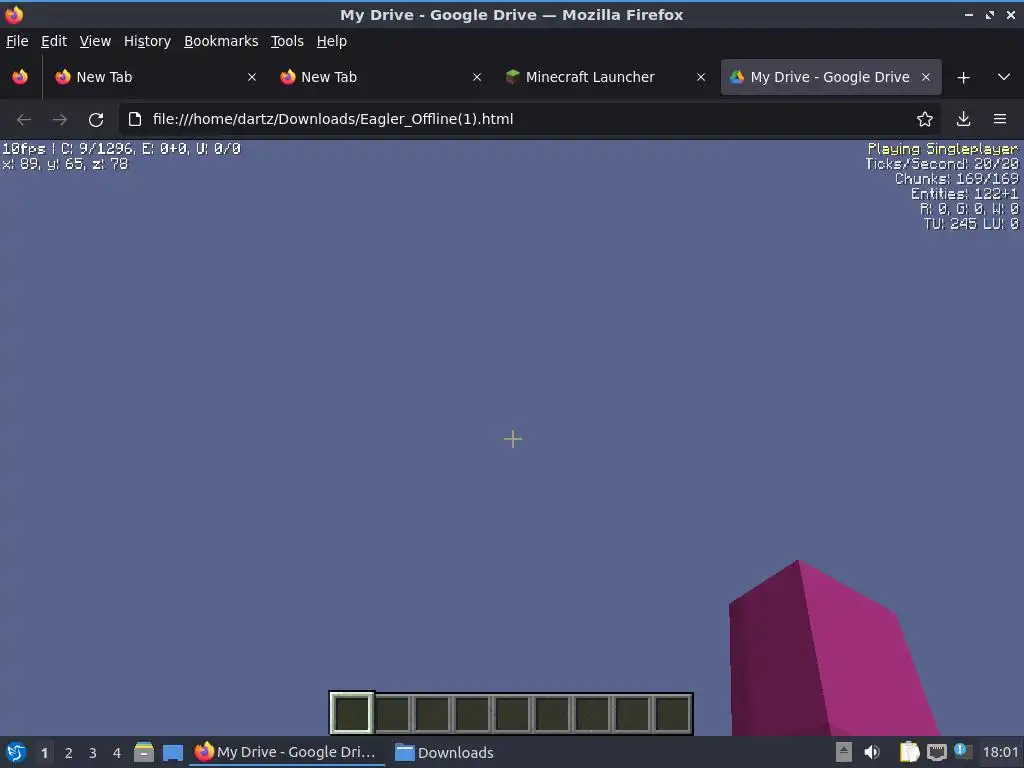The height and width of the screenshot is (768, 1024).
Task: Activate the Downloads window in taskbar
Action: (x=445, y=752)
